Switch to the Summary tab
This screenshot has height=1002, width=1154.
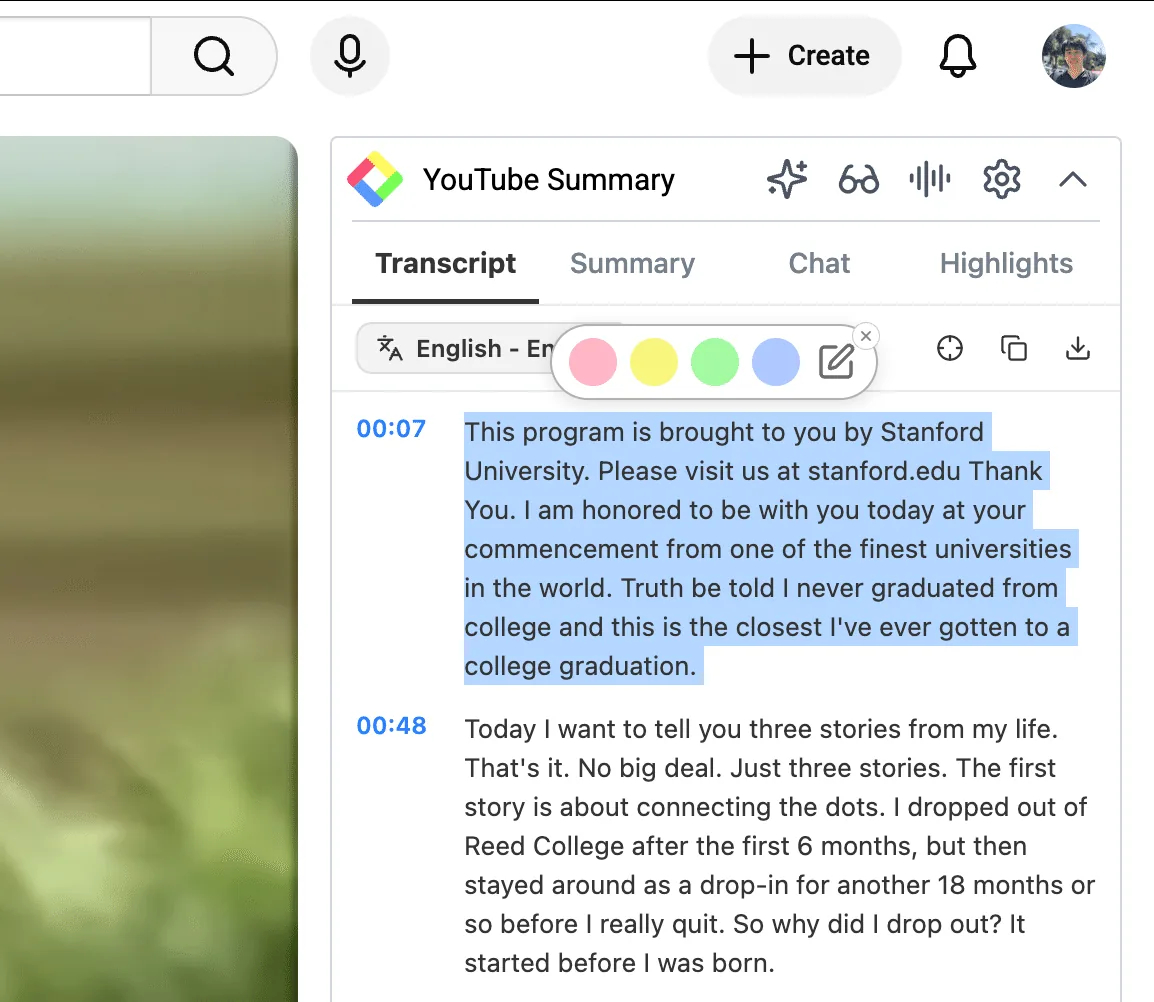click(x=632, y=264)
